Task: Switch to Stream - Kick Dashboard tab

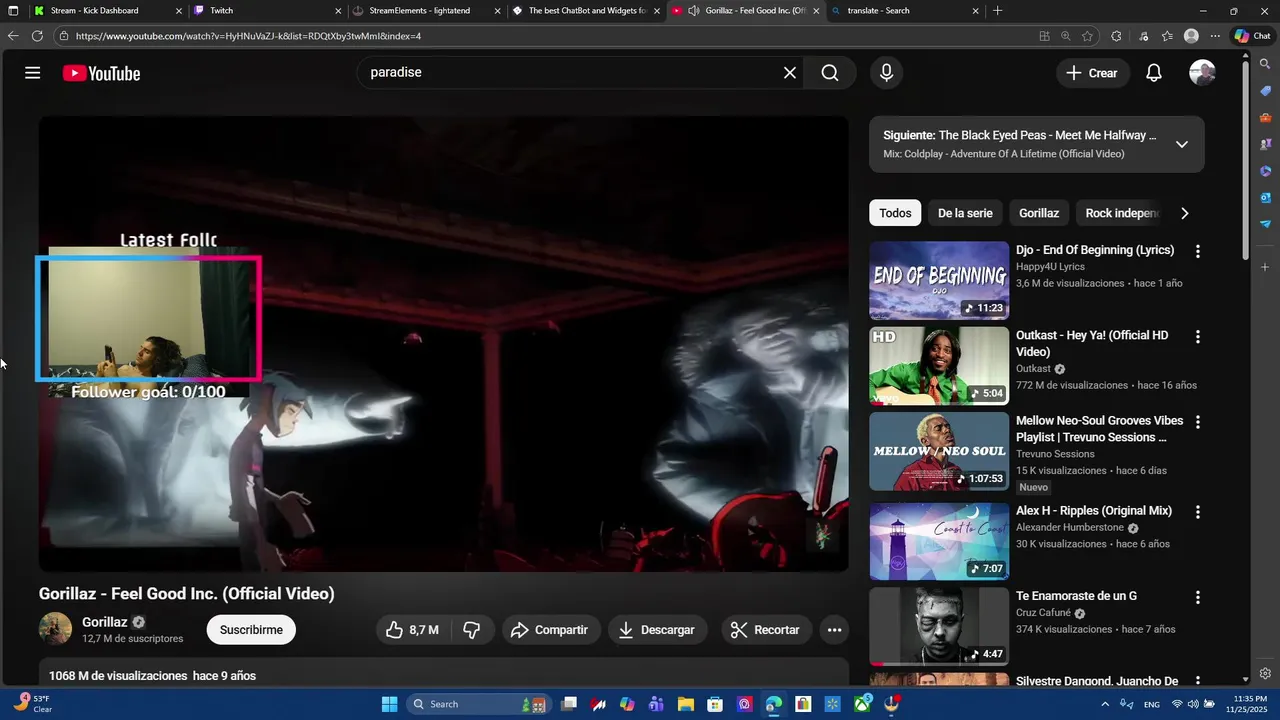Action: [105, 11]
